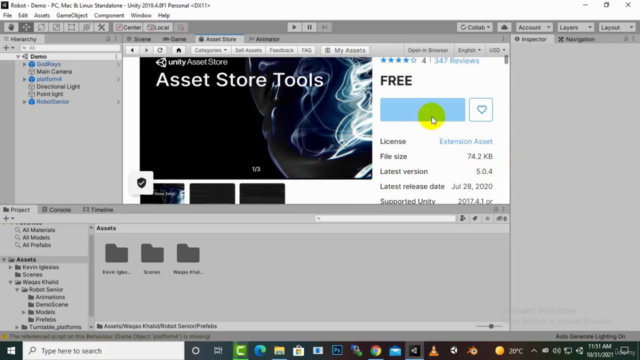Screen dimensions: 640x360
Task: Go back in Asset Store
Action: 132,50
